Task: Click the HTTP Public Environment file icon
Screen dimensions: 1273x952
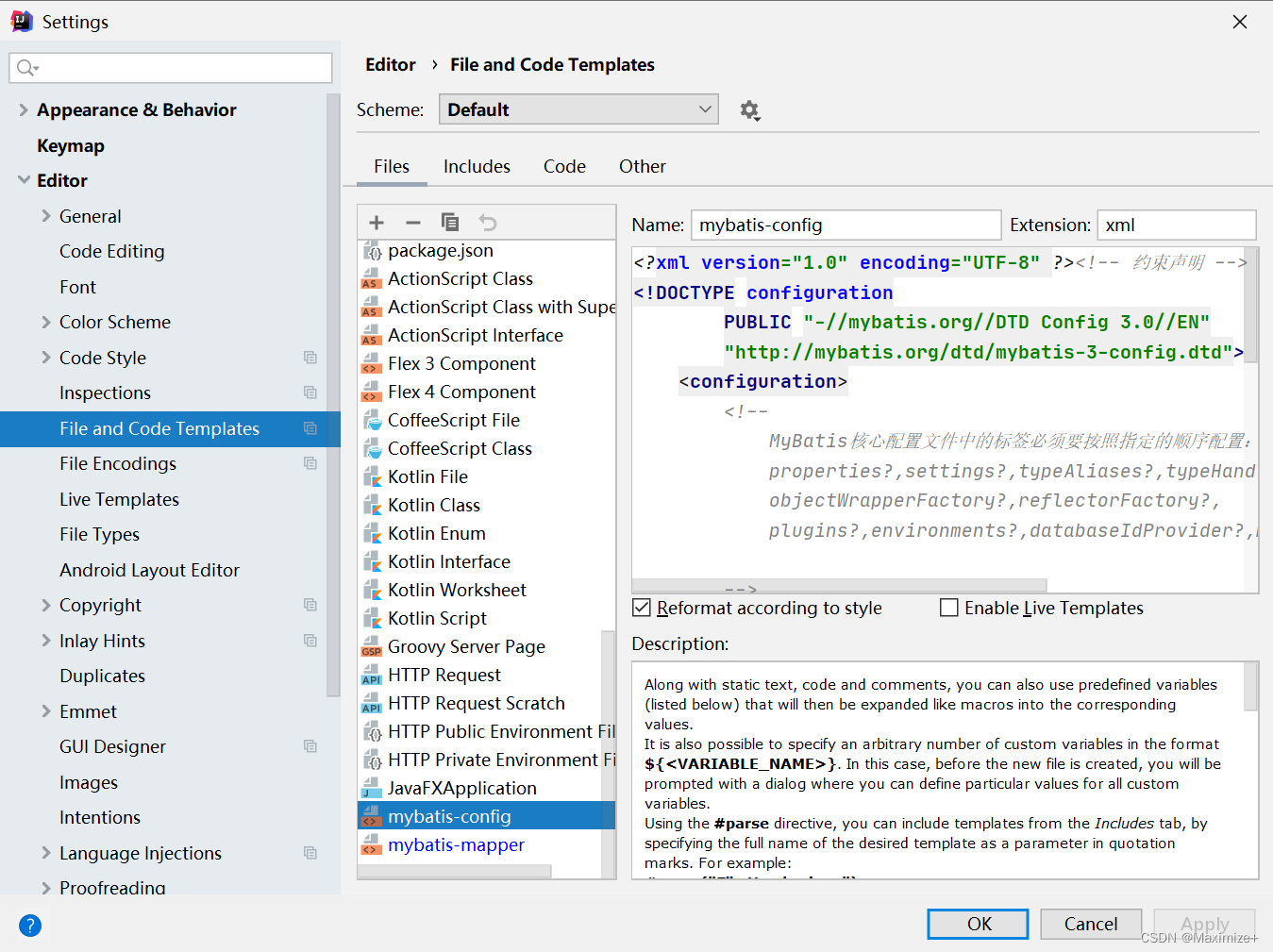Action: [373, 732]
